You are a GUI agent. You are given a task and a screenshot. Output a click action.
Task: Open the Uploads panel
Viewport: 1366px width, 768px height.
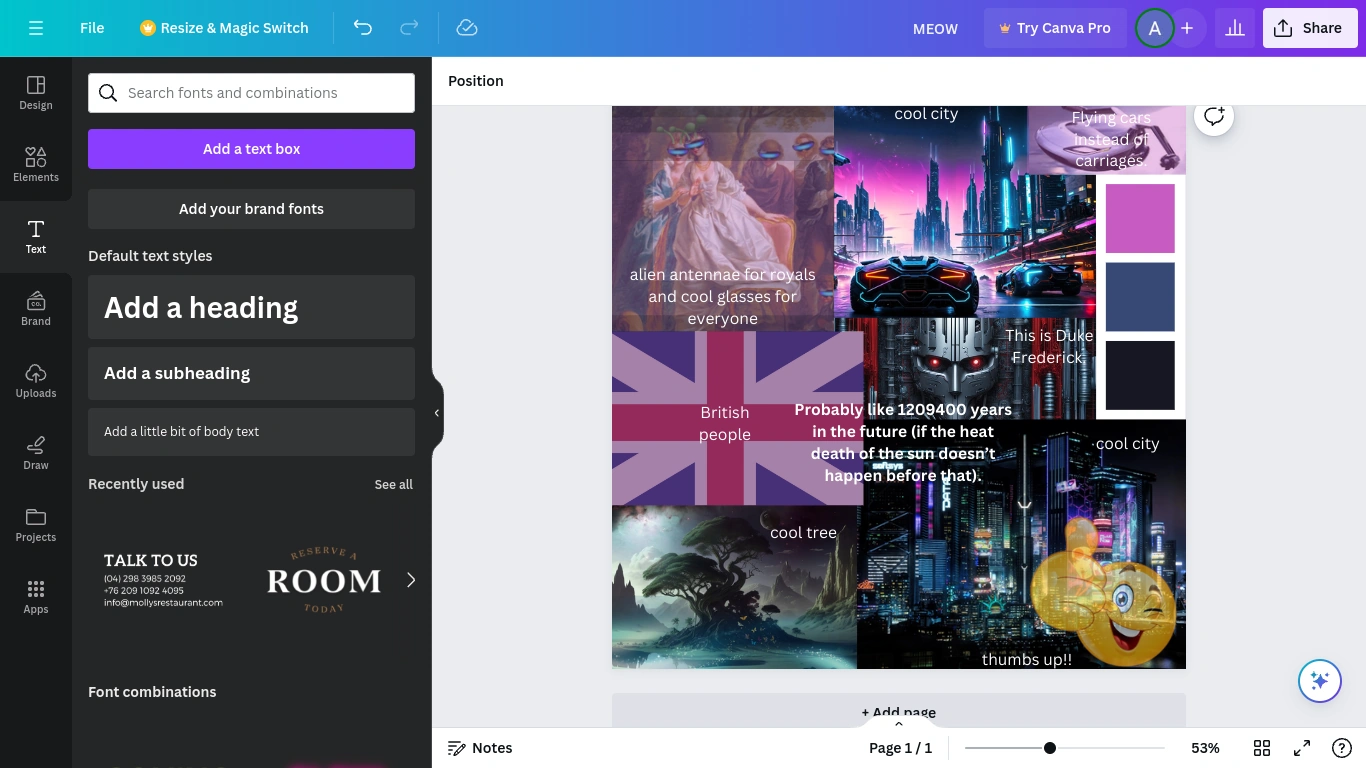[x=35, y=380]
